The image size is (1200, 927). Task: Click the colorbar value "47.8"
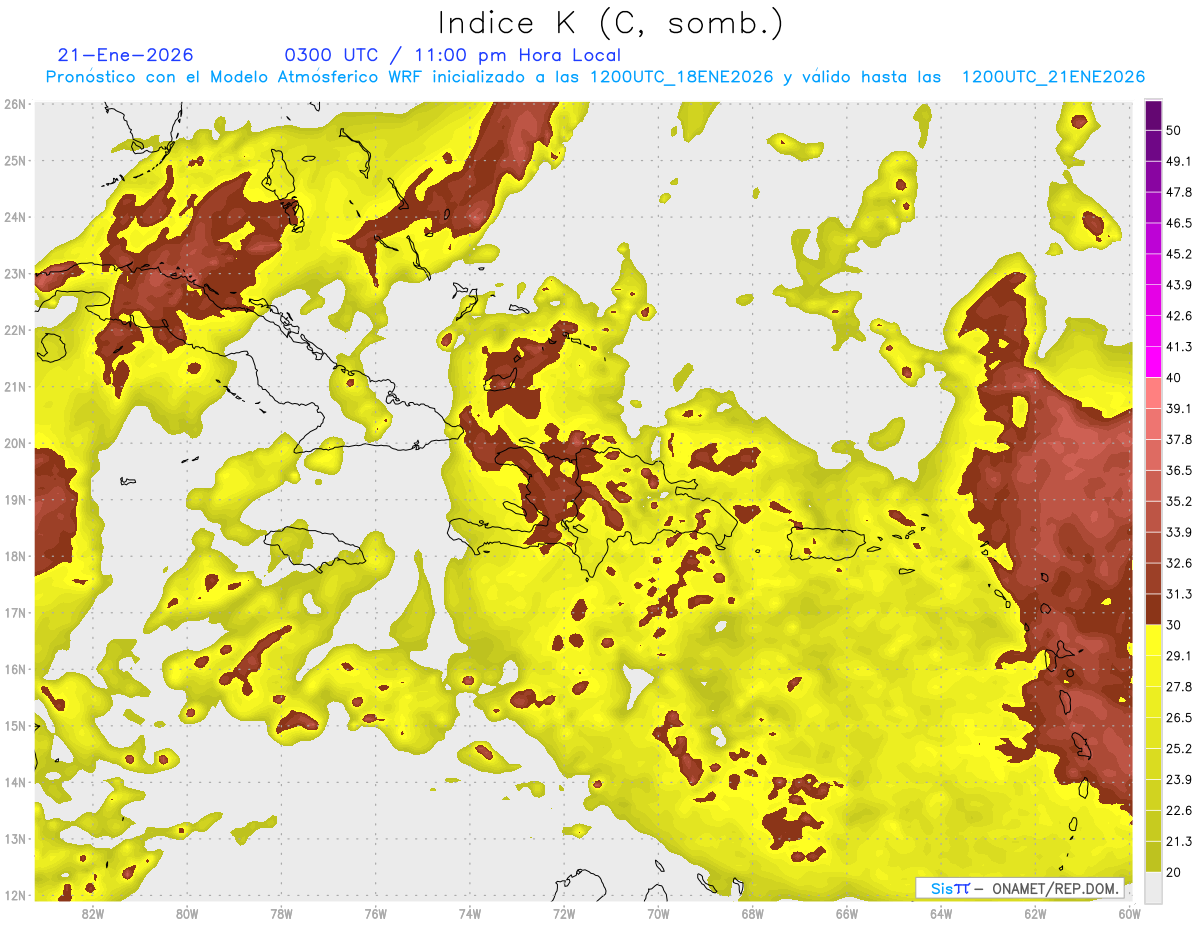tap(1178, 192)
